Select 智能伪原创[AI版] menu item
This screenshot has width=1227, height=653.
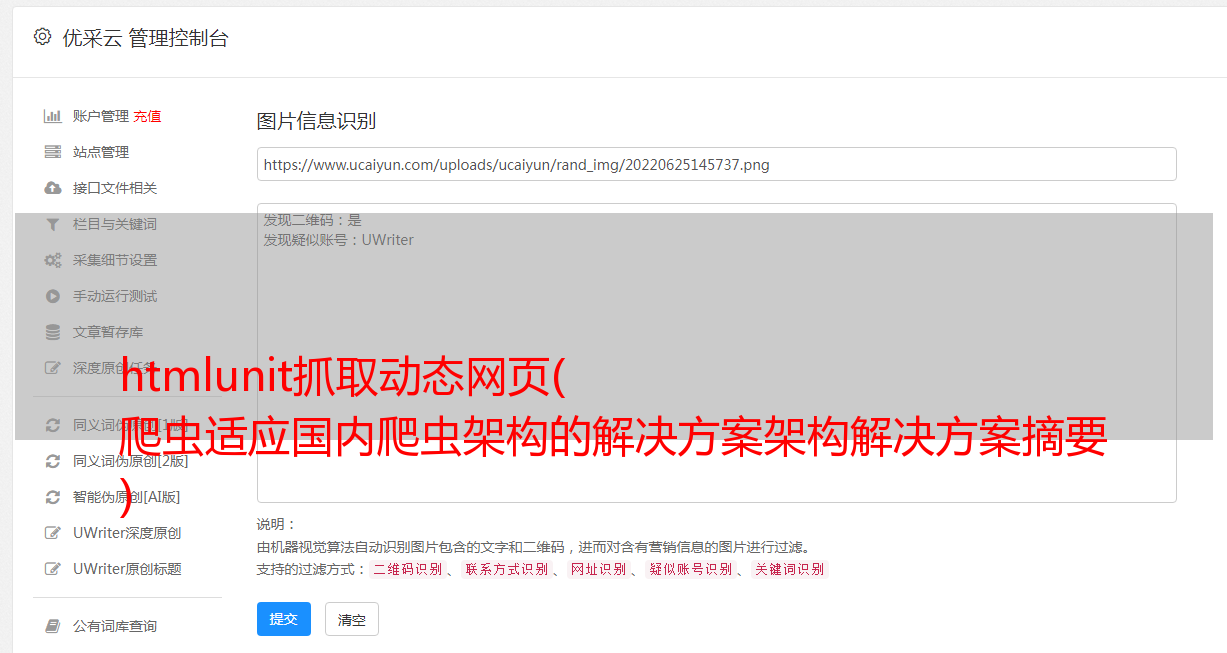tap(126, 497)
